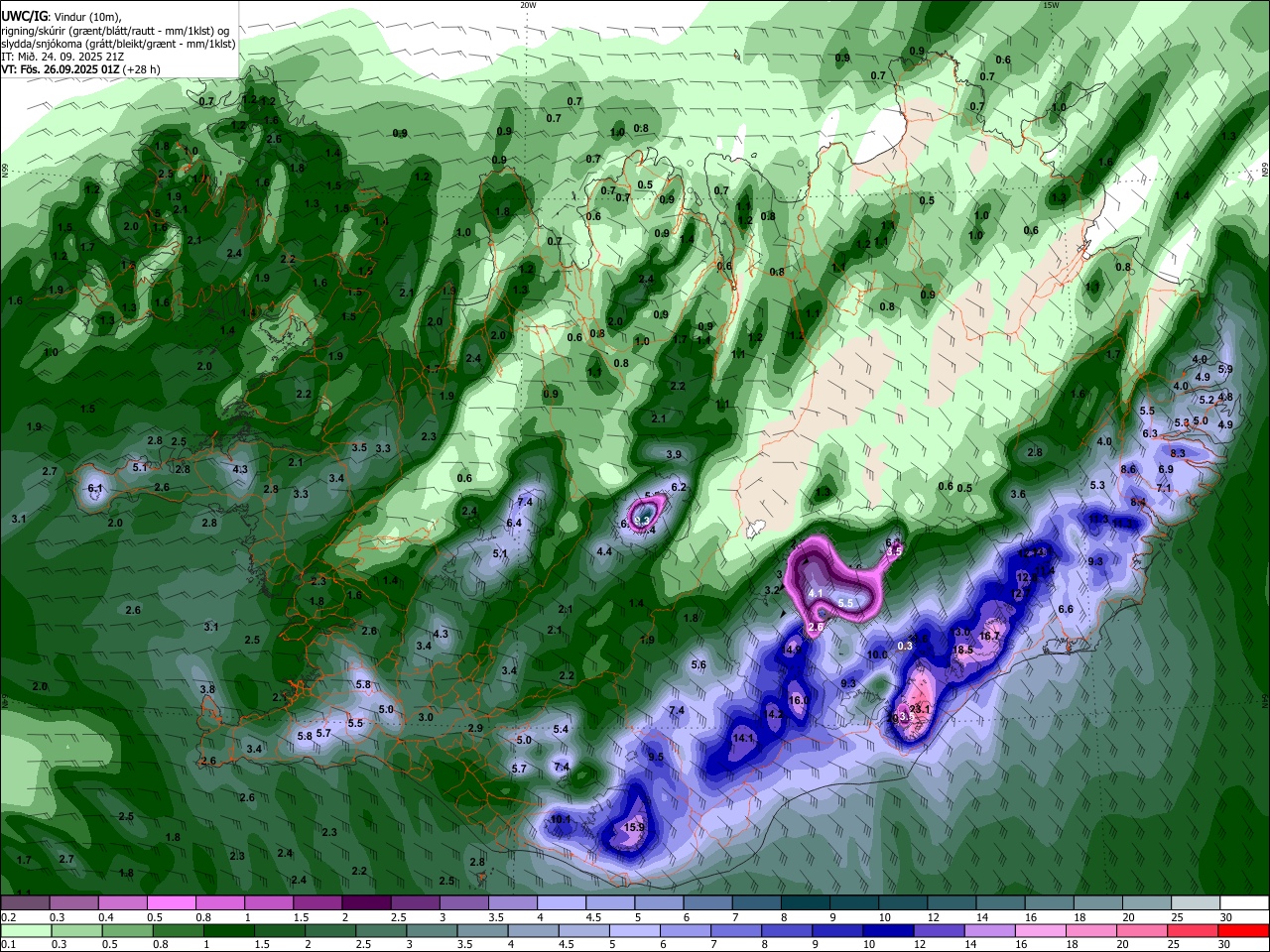Click the lower legend swatch between 12 and 14
This screenshot has width=1270, height=952.
point(938,931)
